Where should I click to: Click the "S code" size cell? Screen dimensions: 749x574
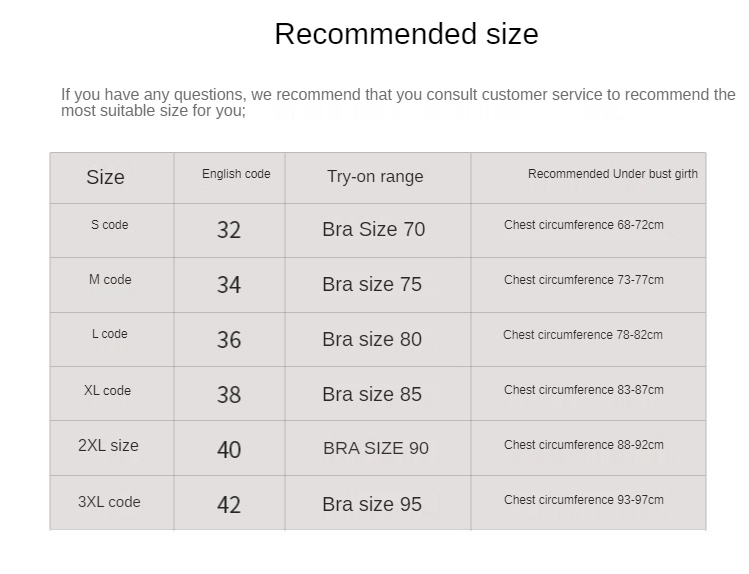pyautogui.click(x=109, y=225)
